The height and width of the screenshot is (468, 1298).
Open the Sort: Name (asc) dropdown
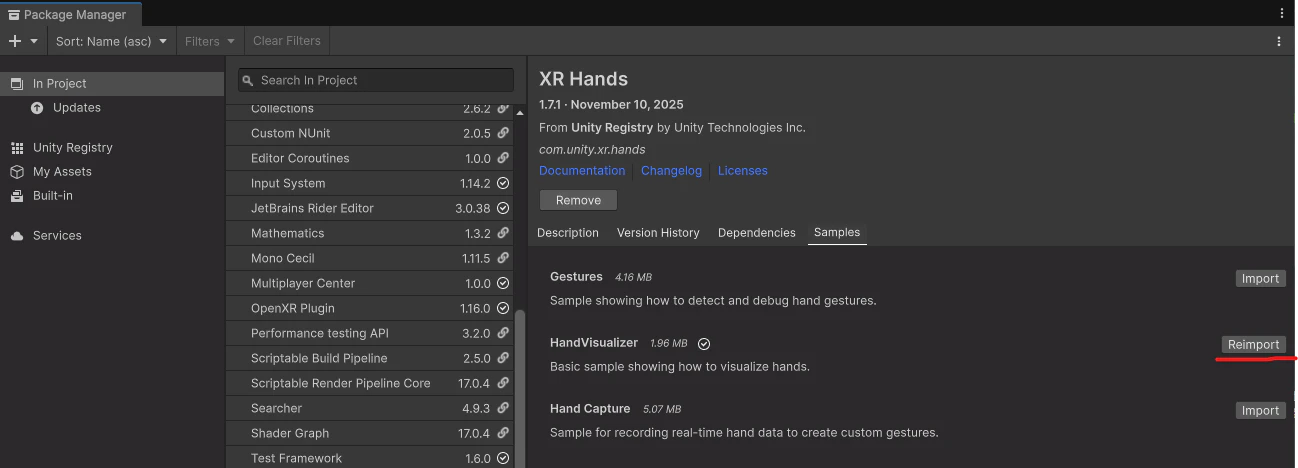(x=111, y=41)
